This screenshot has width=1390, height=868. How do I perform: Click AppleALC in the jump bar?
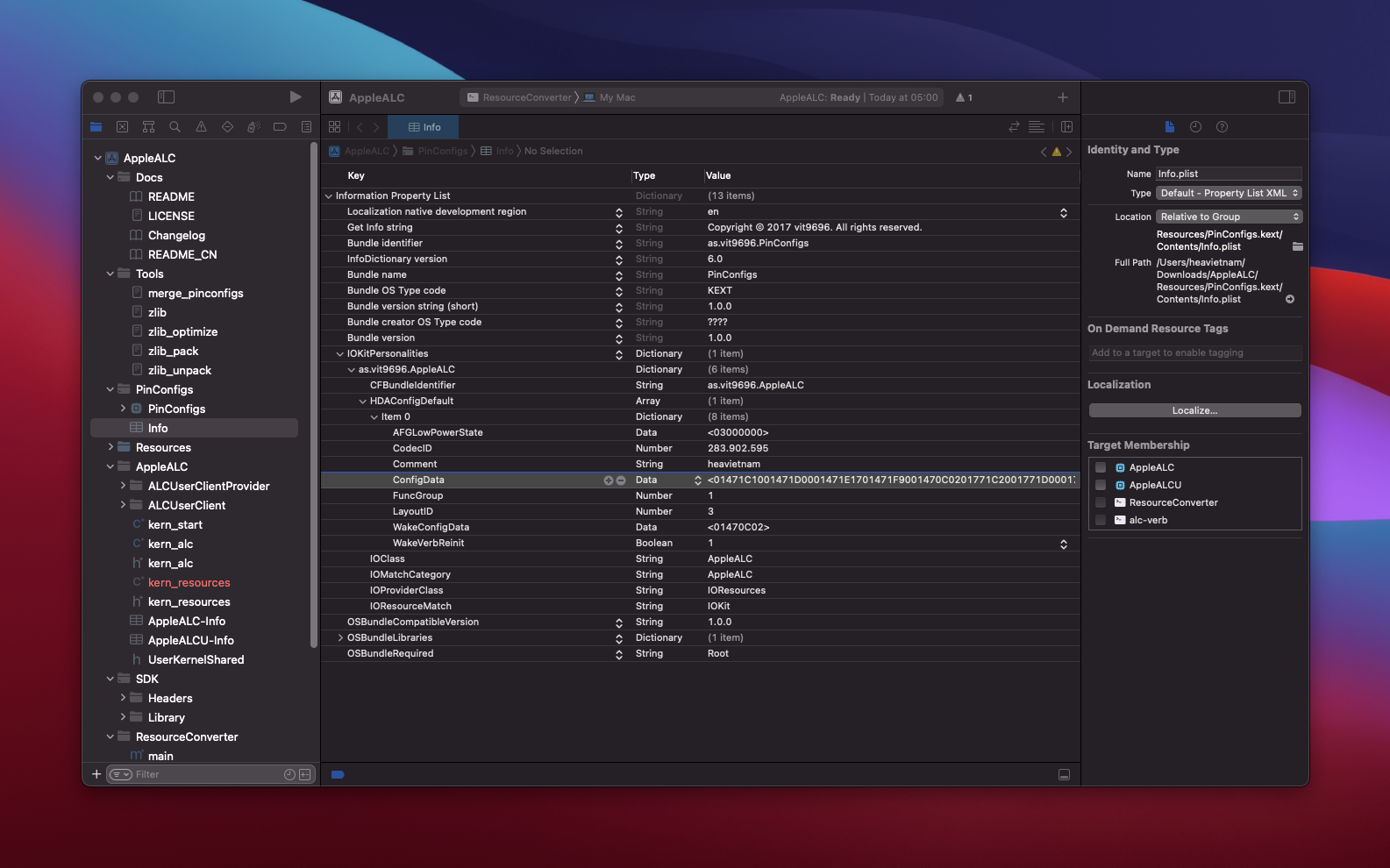[x=360, y=151]
